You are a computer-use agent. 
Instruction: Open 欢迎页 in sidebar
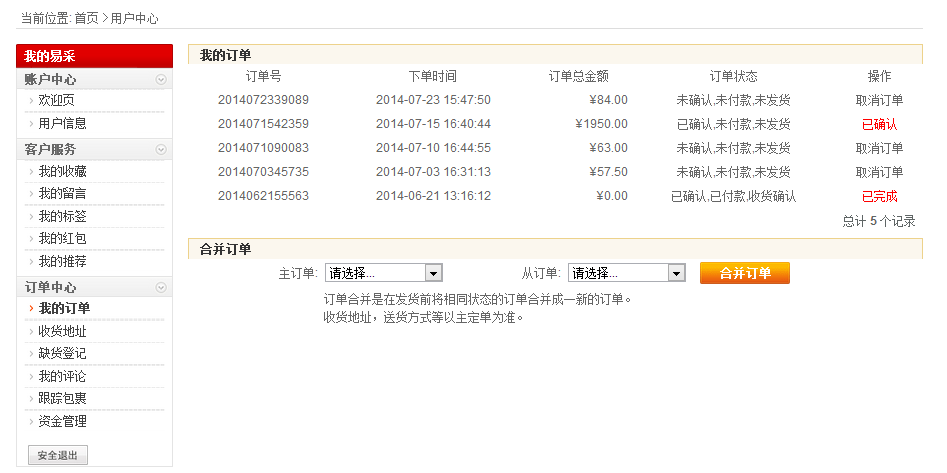56,100
